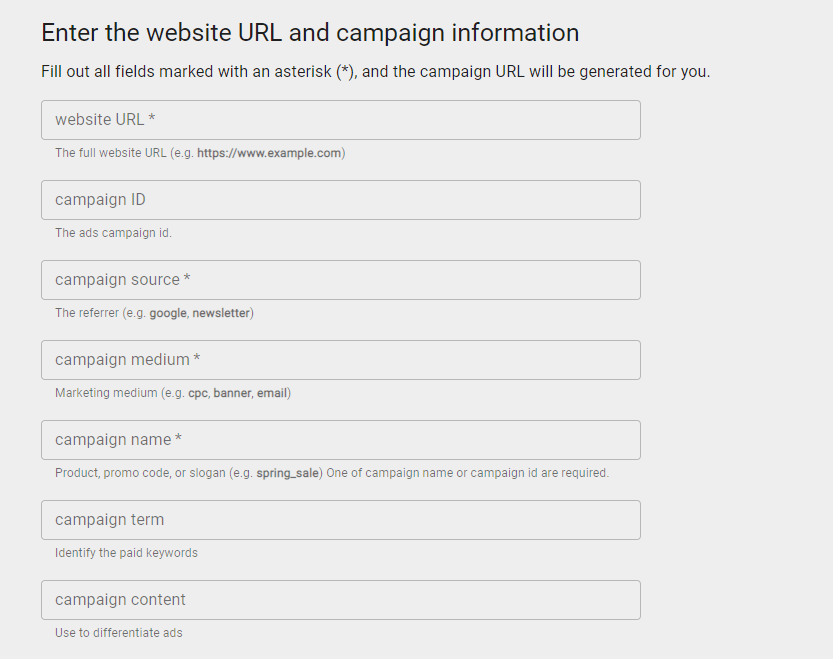
Task: Click the page heading about campaign information
Action: pos(310,32)
